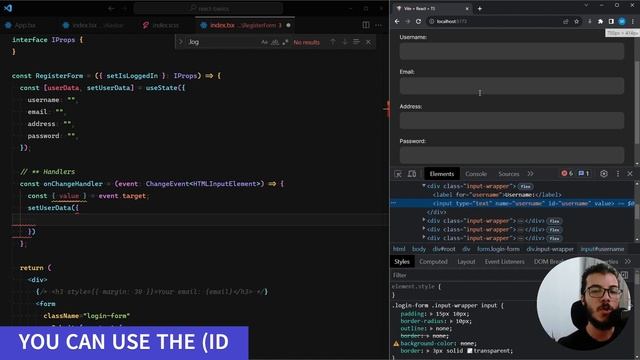Click the find input containing .log

[x=222, y=42]
